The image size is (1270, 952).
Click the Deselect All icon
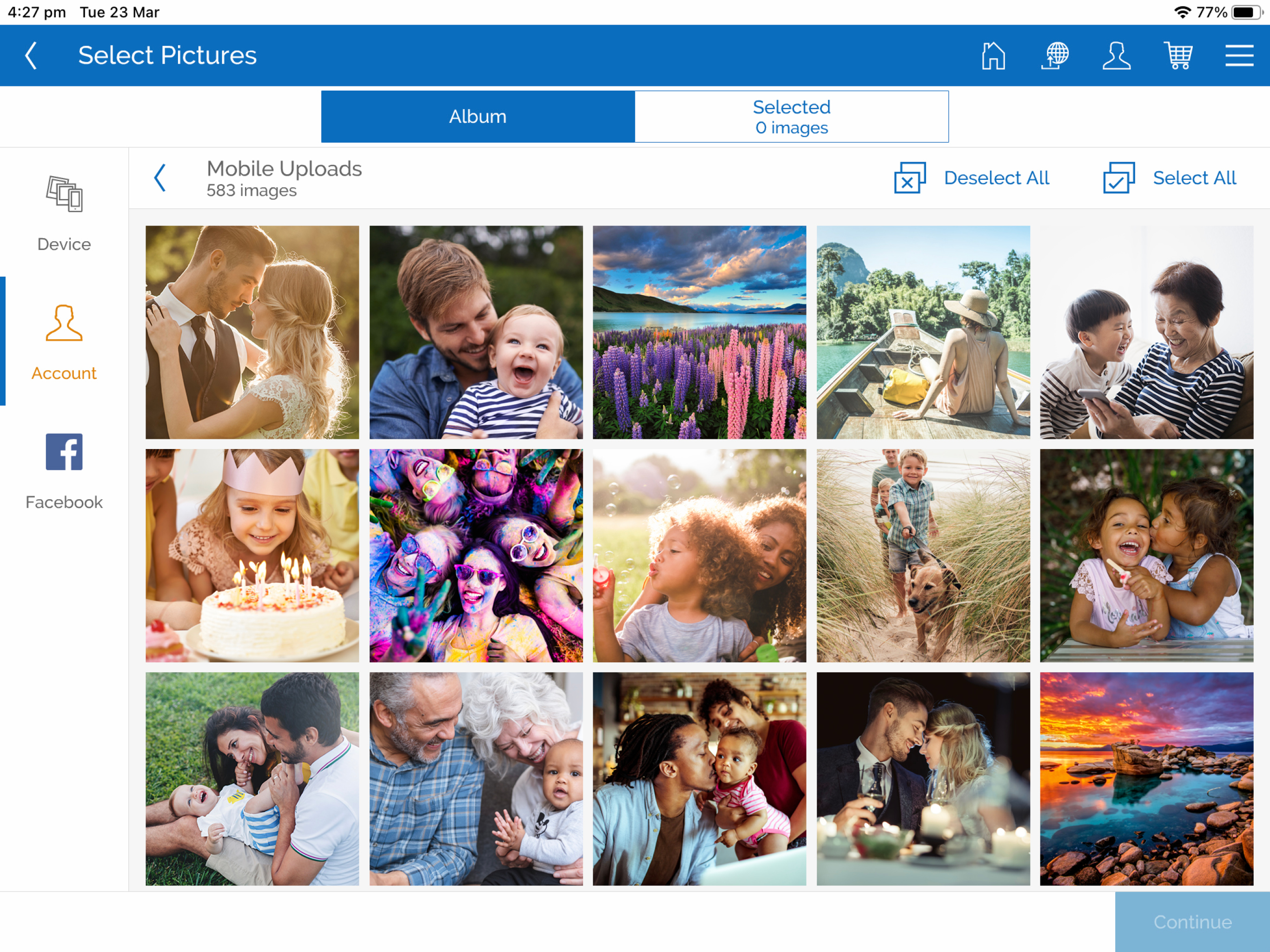(x=910, y=178)
